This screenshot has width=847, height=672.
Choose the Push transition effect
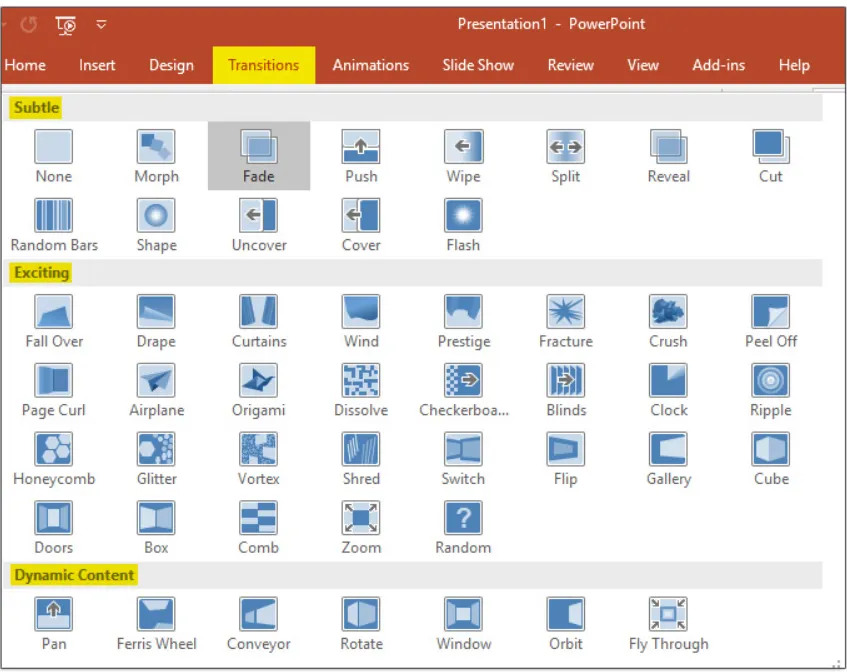point(361,148)
